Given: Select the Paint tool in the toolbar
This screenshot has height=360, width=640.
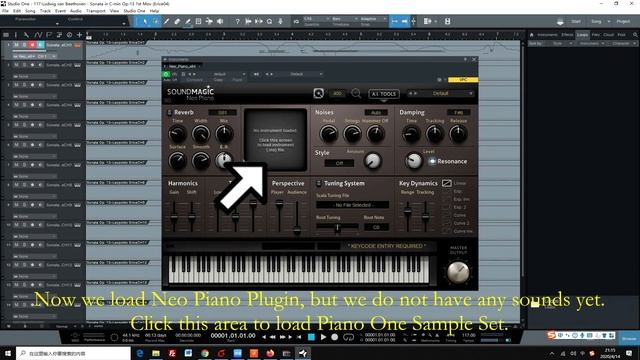Looking at the screenshot, I should pyautogui.click(x=187, y=21).
